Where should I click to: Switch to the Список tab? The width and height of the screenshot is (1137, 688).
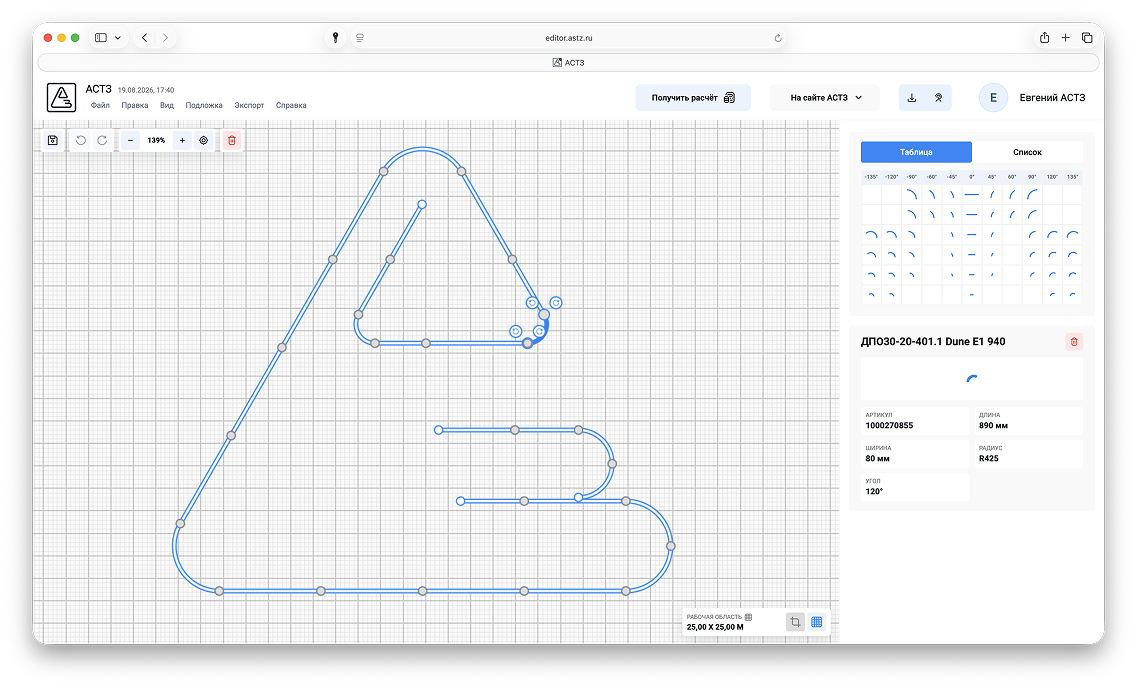(x=1027, y=152)
